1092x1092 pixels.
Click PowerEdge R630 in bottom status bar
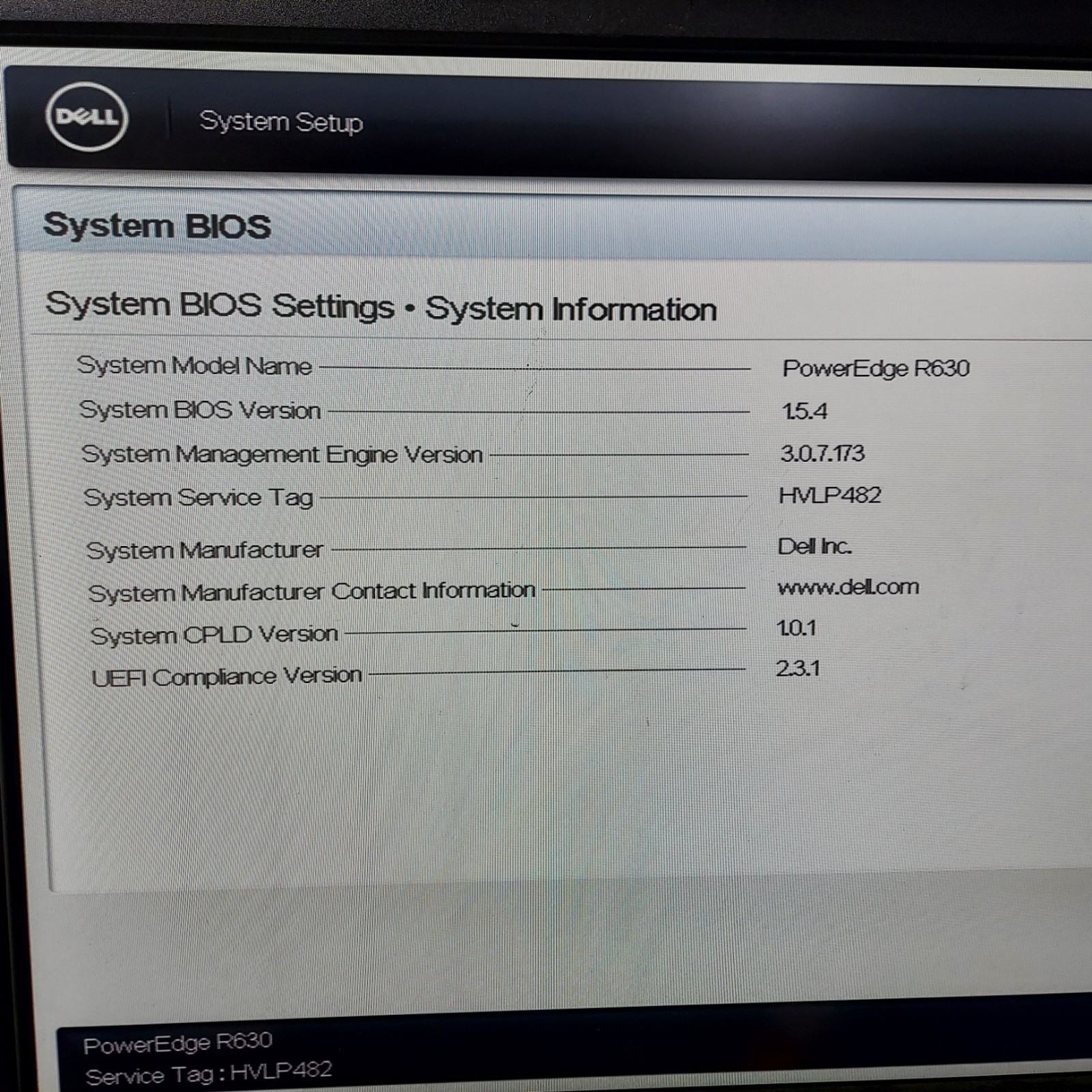(x=177, y=1042)
